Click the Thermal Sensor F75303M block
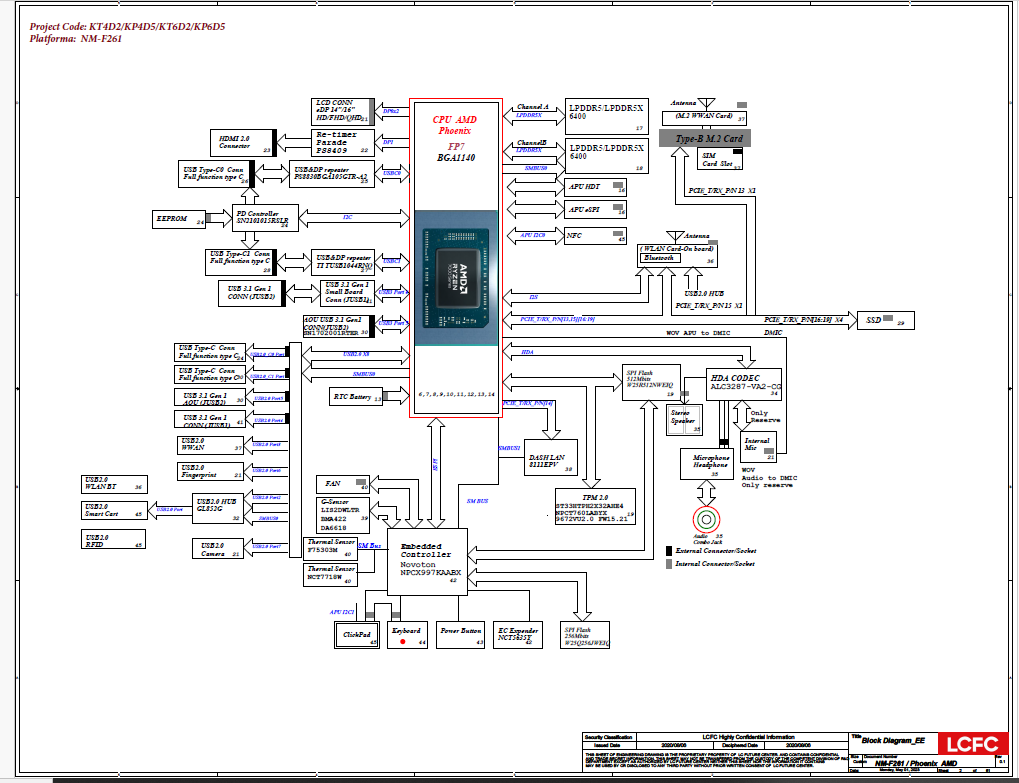This screenshot has width=1019, height=783. tap(329, 548)
